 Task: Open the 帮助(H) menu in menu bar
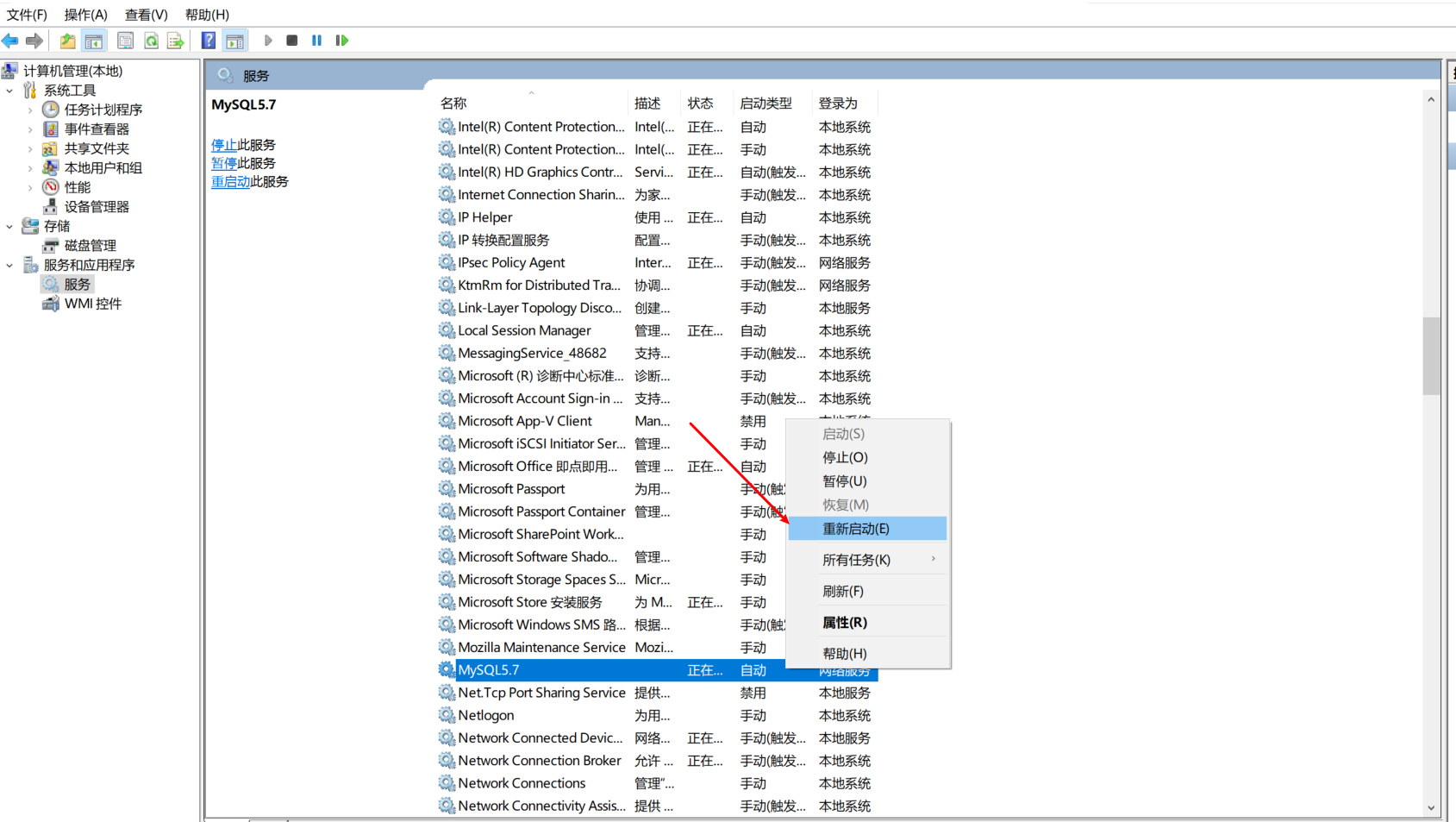click(x=207, y=15)
